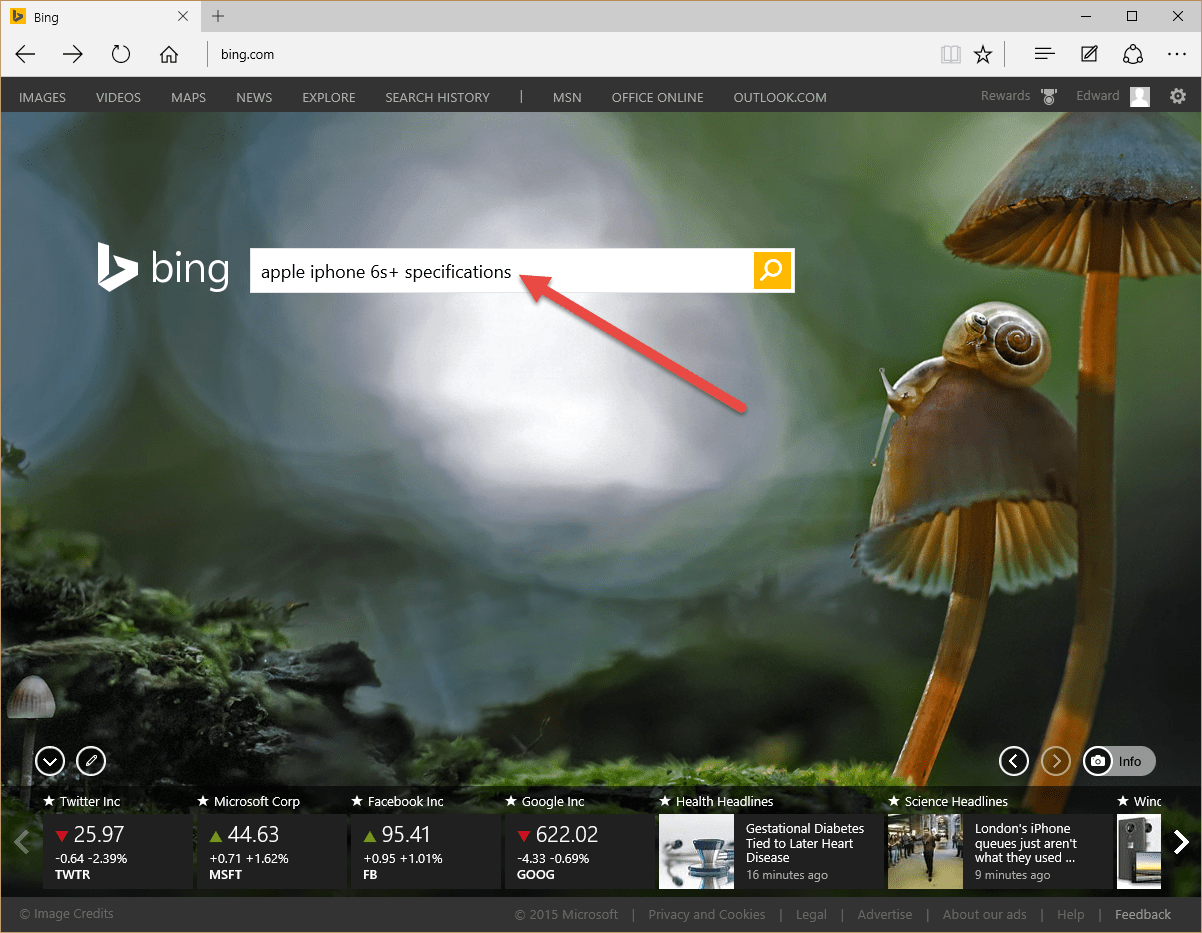This screenshot has height=933, width=1202.
Task: Open NEWS in Bing navigation
Action: 254,97
